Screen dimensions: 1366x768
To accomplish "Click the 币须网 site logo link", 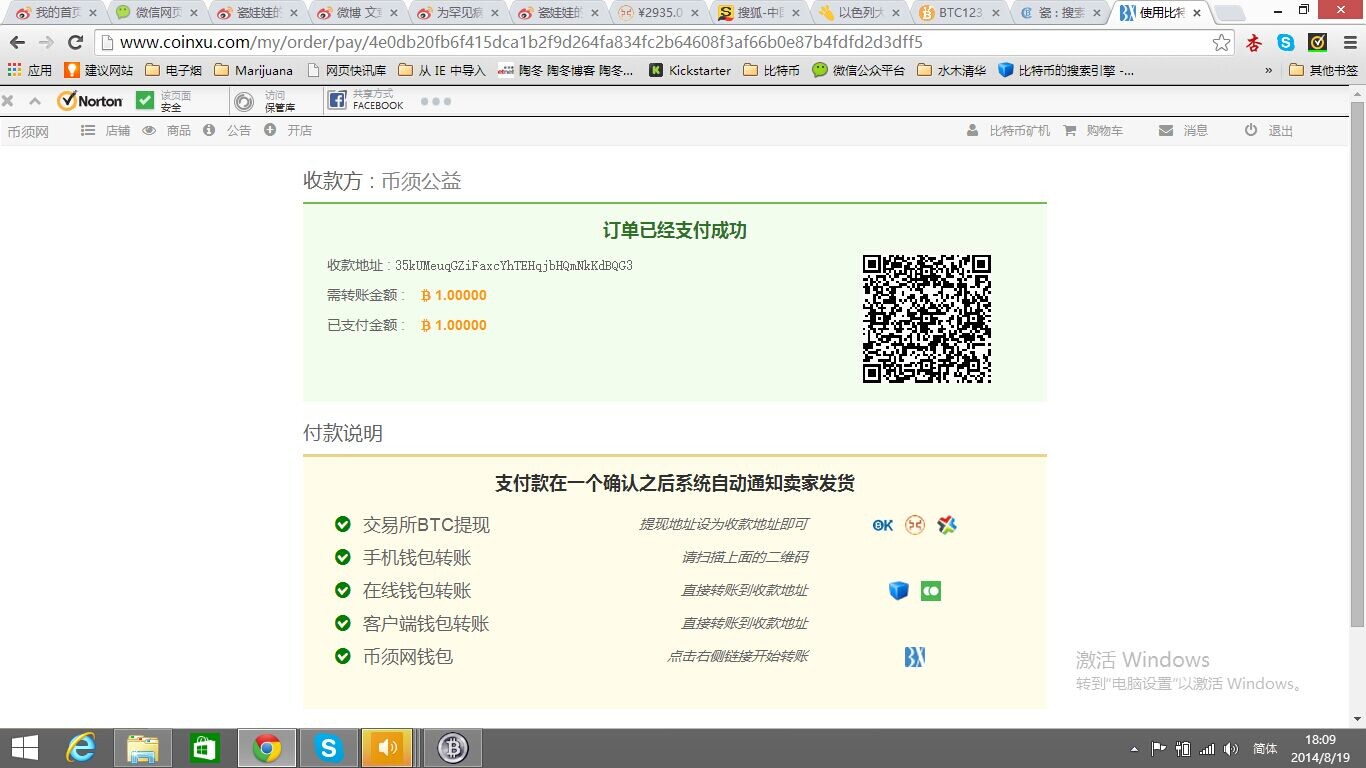I will click(x=28, y=132).
